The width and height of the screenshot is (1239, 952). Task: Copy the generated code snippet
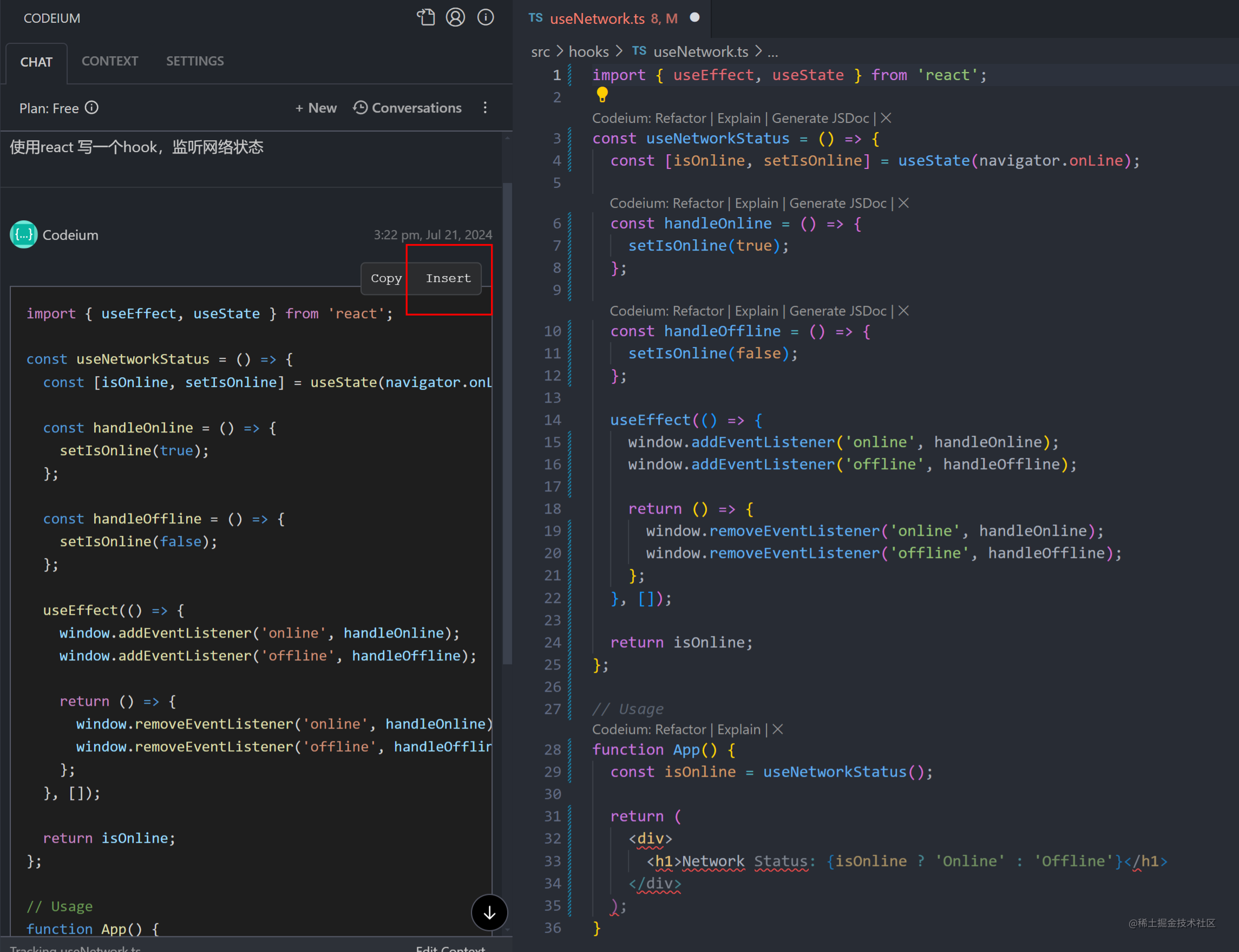pyautogui.click(x=386, y=278)
